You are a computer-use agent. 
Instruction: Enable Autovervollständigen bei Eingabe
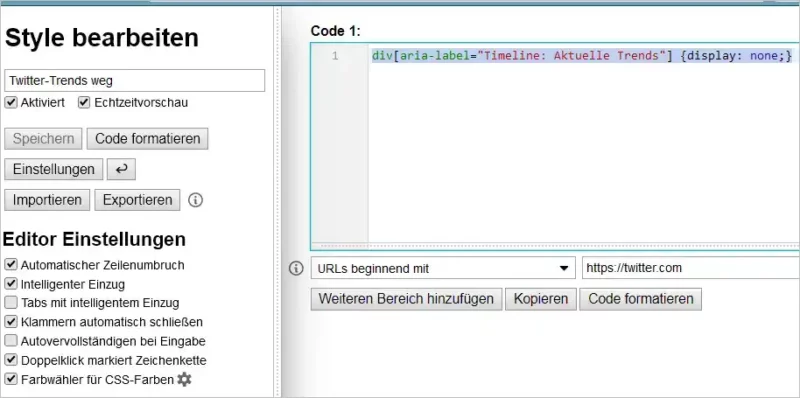[10, 341]
